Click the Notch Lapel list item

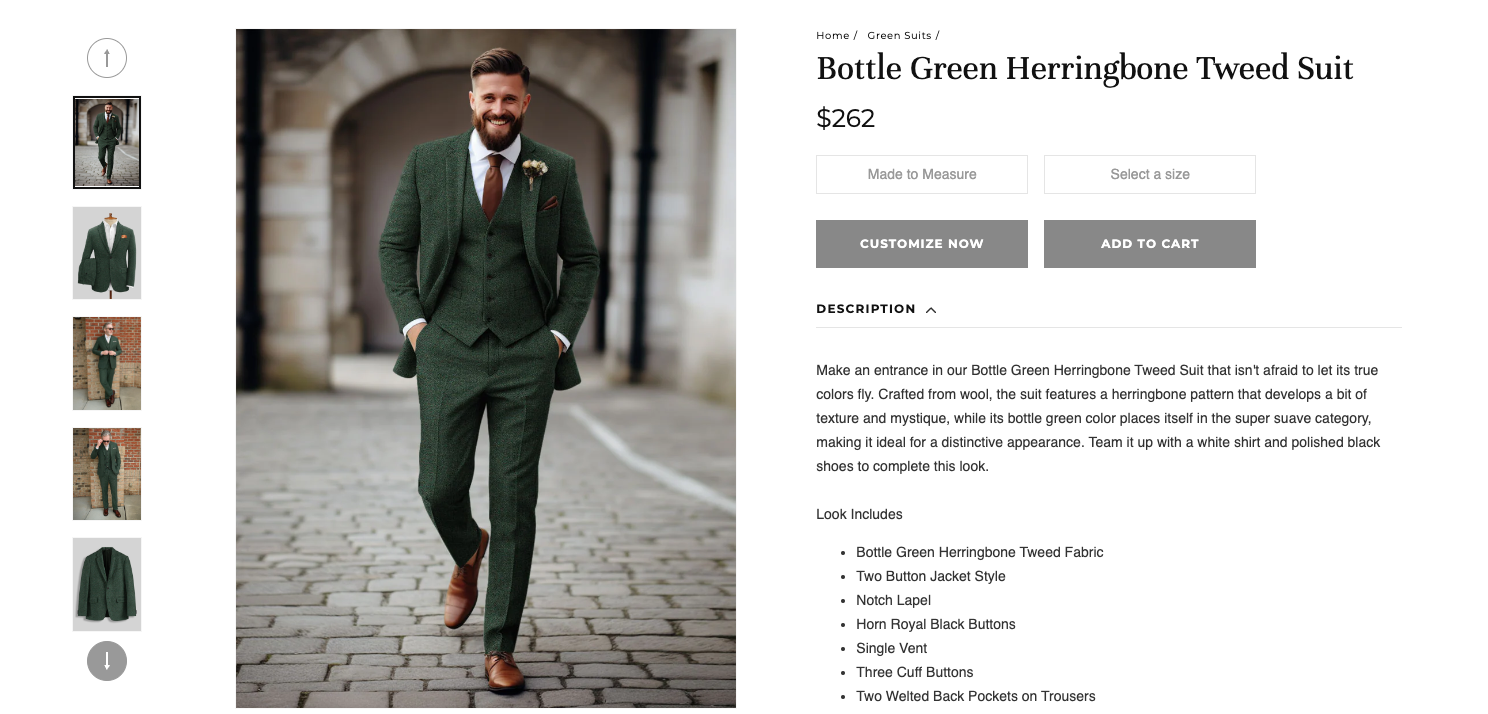(893, 600)
